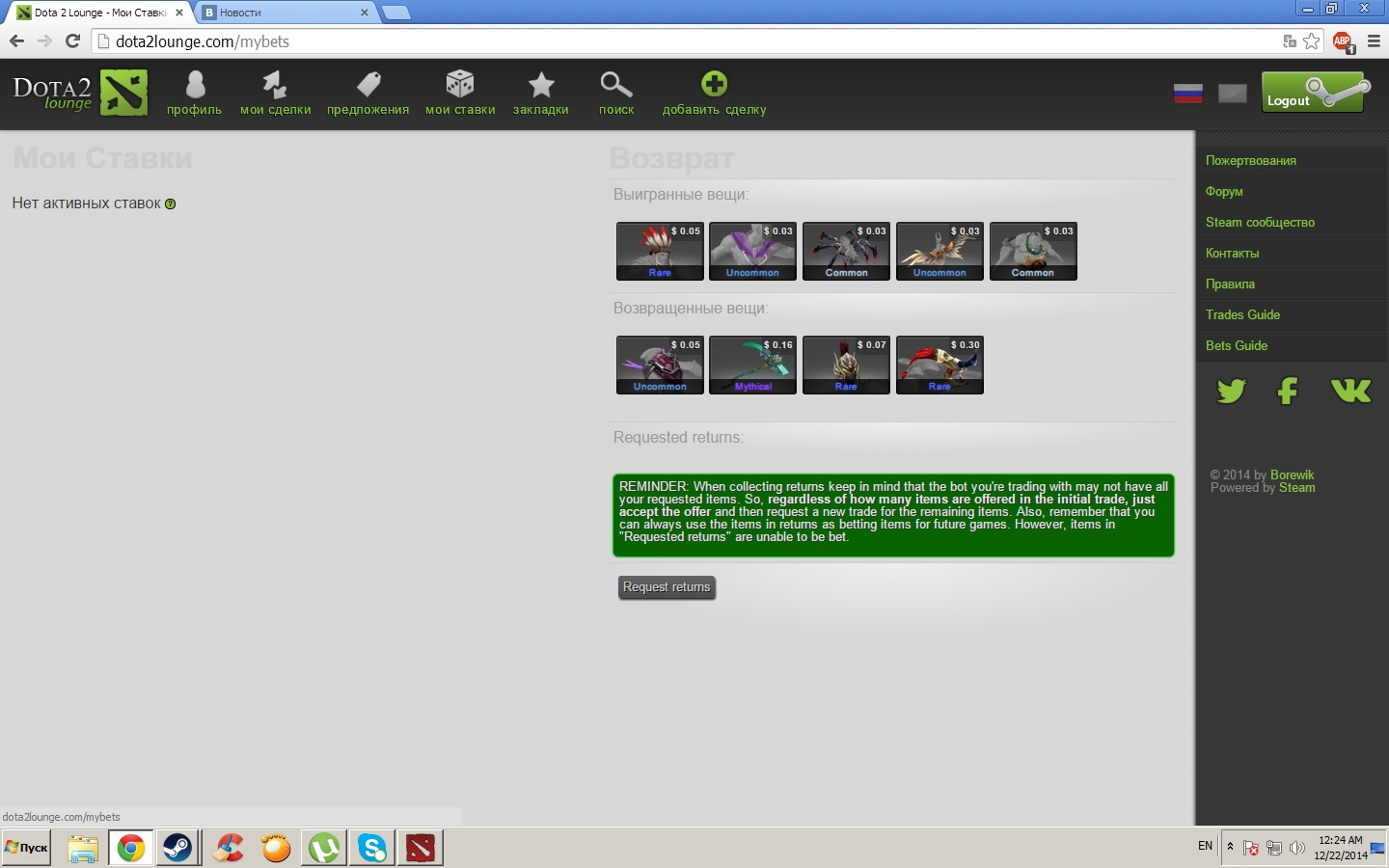Open Форум sidebar link
The image size is (1389, 868).
[x=1224, y=191]
